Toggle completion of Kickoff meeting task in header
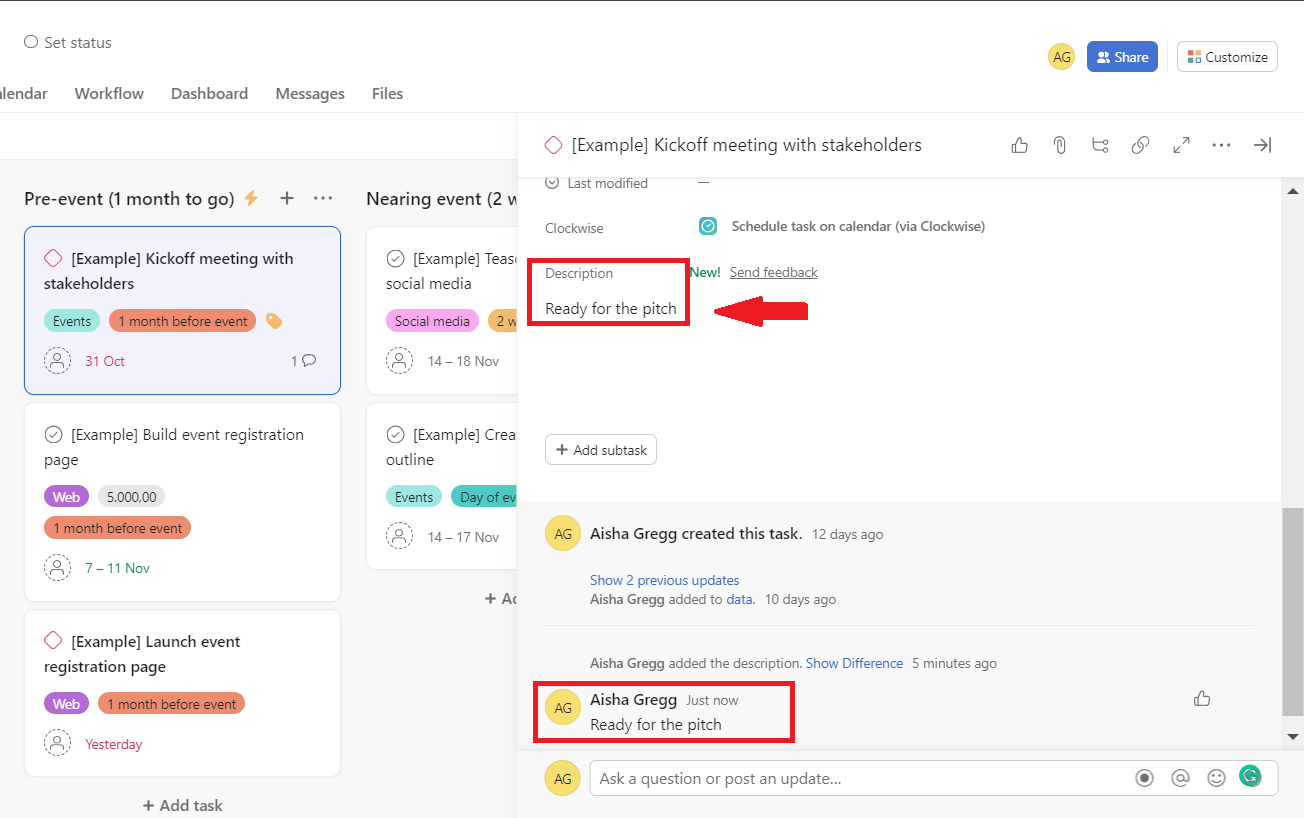The width and height of the screenshot is (1304, 818). coord(553,145)
